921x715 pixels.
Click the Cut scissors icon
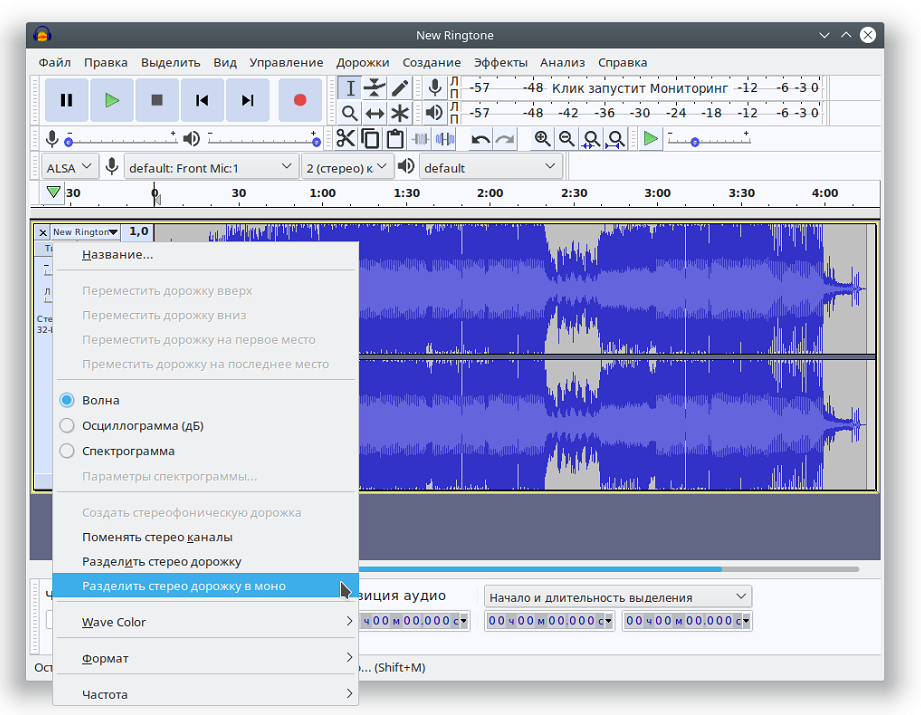[345, 139]
